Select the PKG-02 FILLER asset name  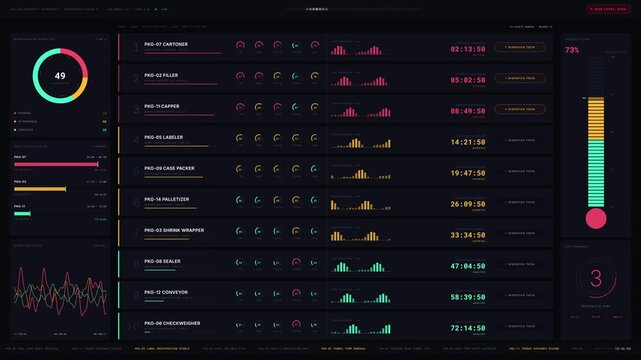[161, 75]
